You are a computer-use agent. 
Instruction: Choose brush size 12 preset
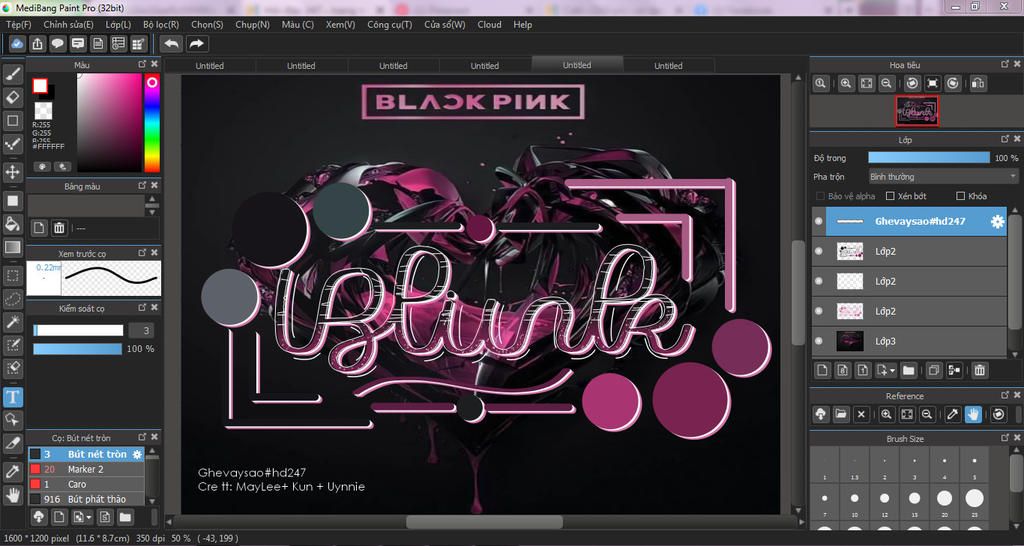pos(885,501)
